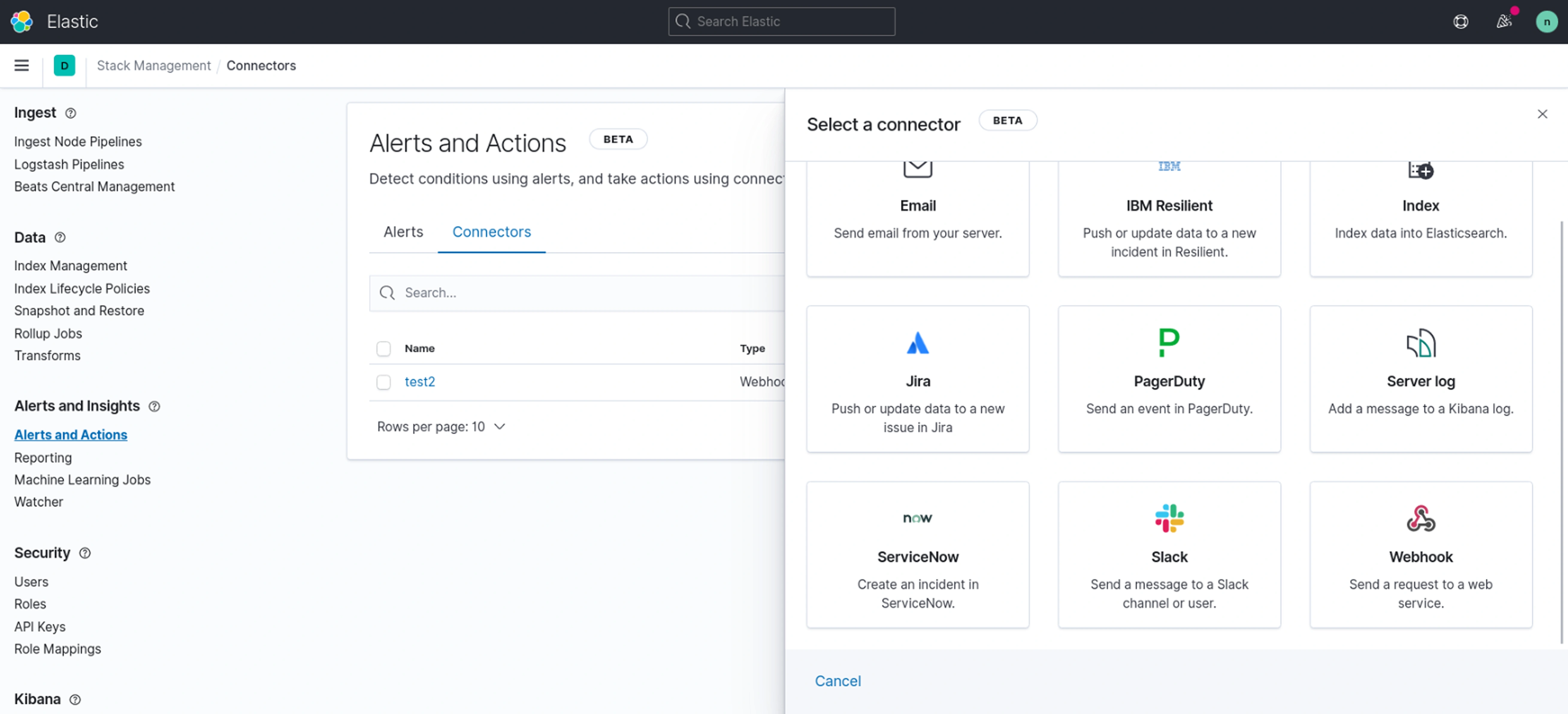This screenshot has width=1568, height=714.
Task: Open the help lifebuoy icon in the header
Action: [x=1460, y=22]
